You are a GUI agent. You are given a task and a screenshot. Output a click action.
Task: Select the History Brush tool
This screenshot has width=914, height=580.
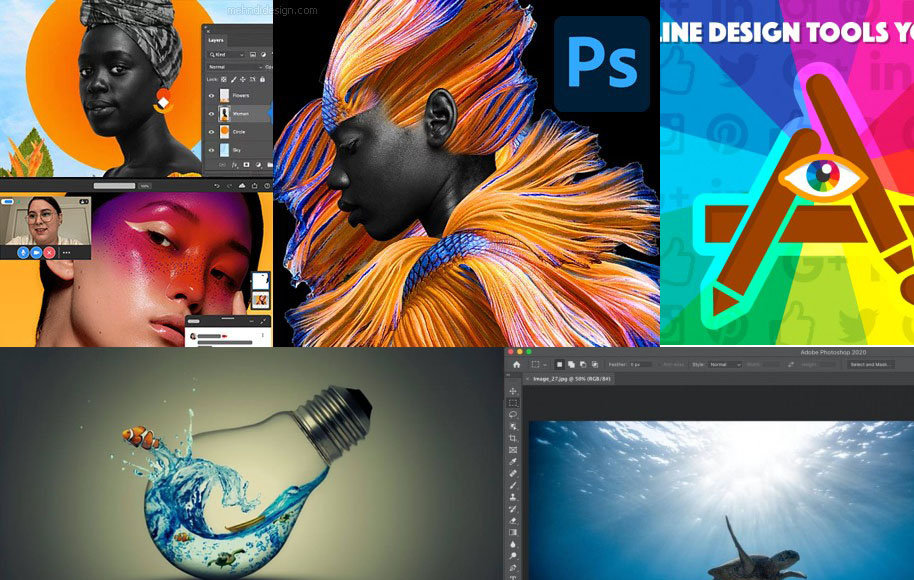point(513,509)
